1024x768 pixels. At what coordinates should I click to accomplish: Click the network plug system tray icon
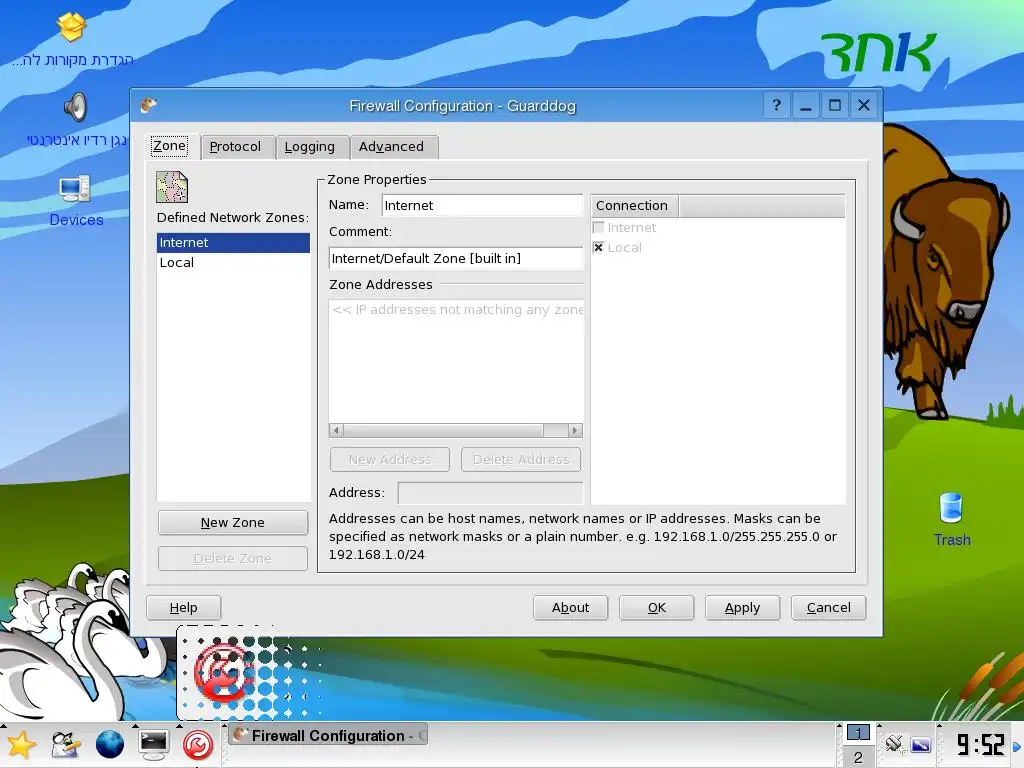click(x=894, y=744)
